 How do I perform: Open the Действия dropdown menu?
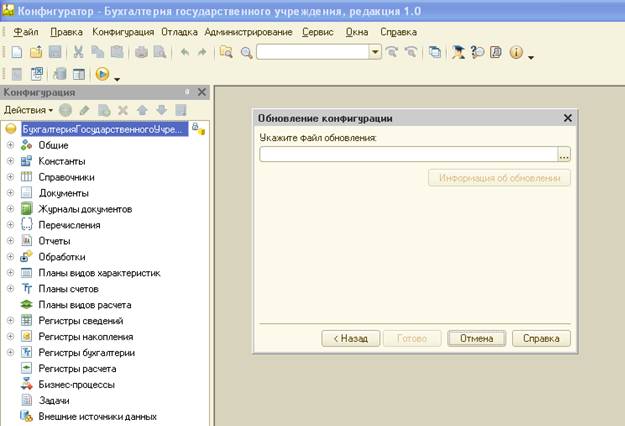tap(28, 110)
